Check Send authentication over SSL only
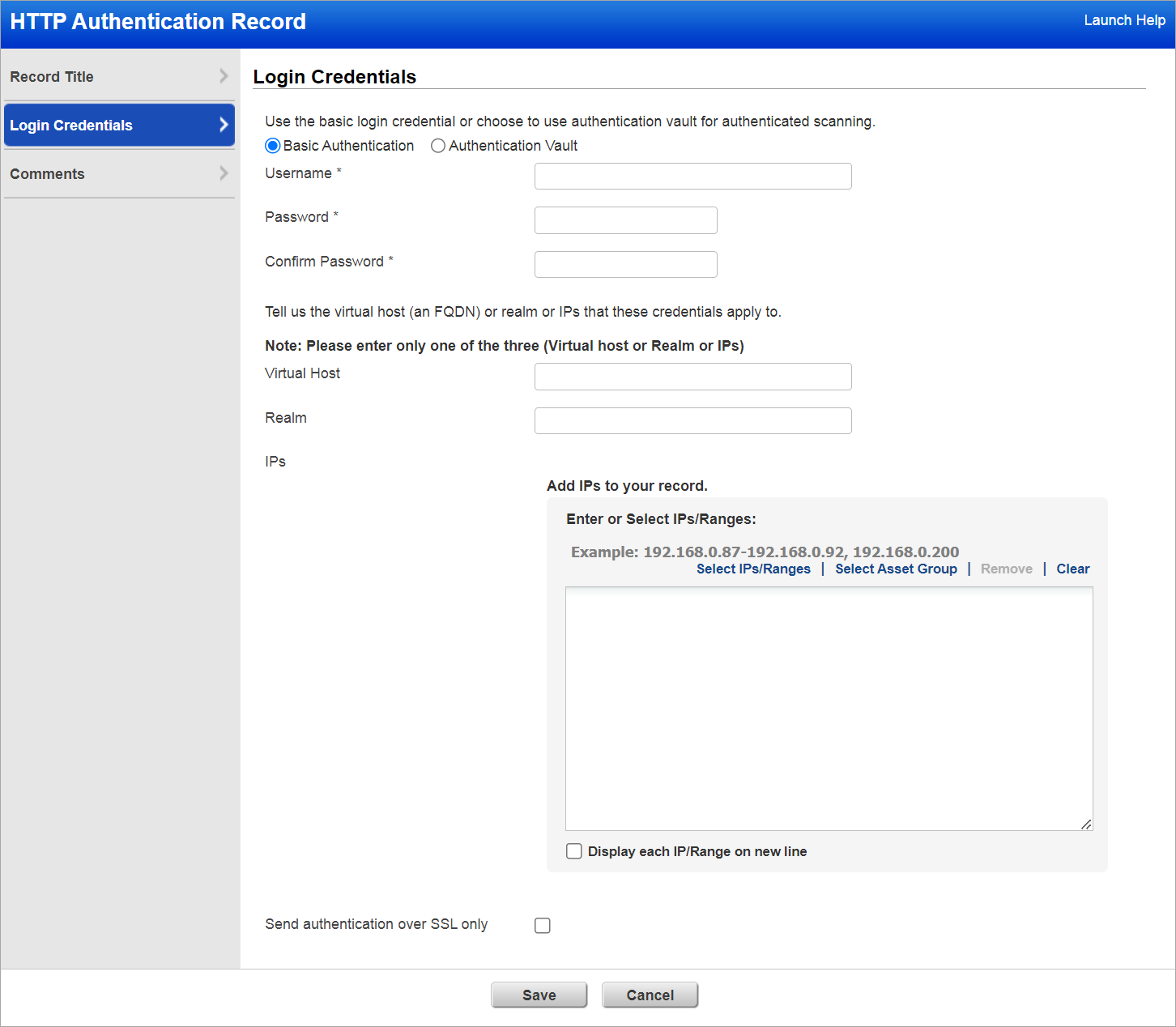 [542, 925]
